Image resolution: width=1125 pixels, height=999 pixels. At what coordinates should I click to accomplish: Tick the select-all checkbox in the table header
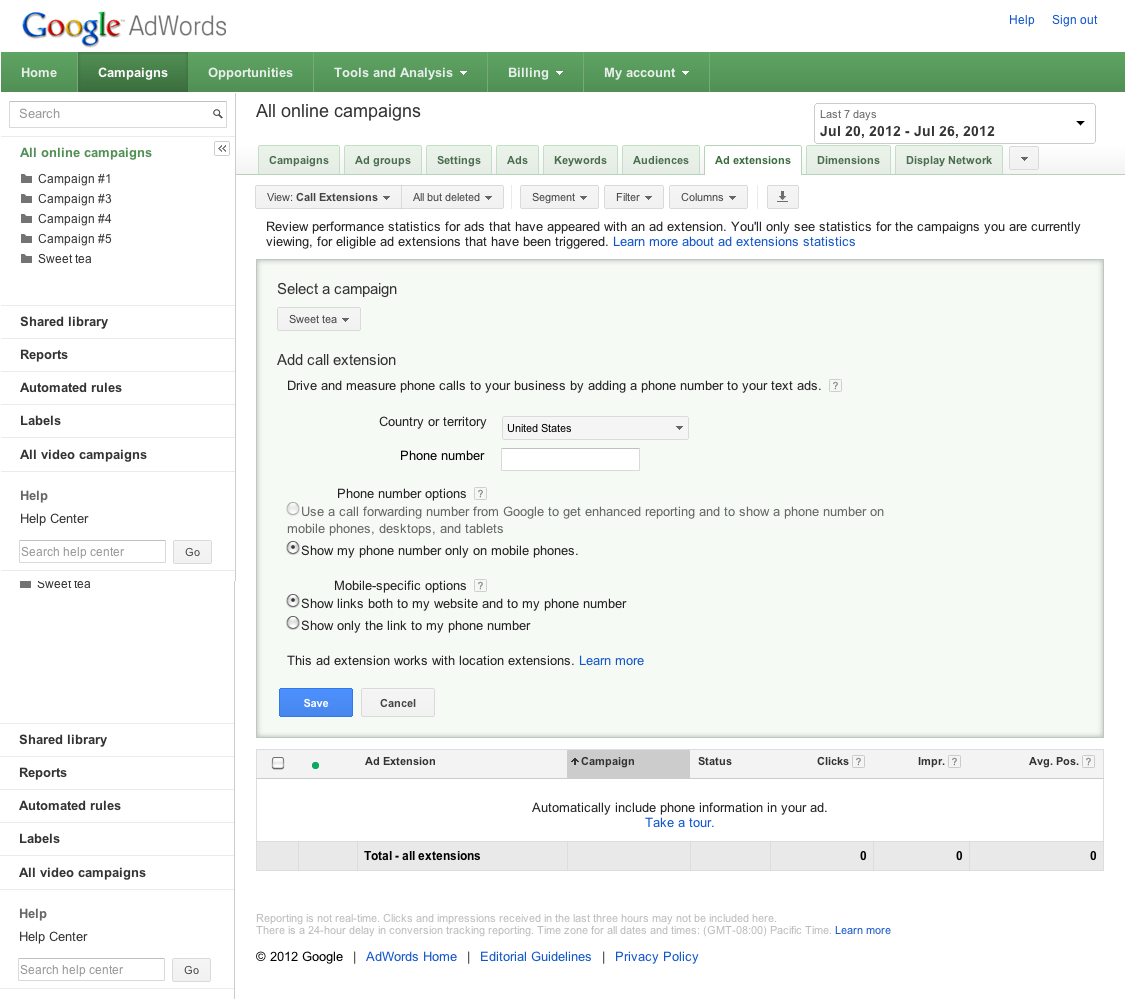pyautogui.click(x=278, y=763)
